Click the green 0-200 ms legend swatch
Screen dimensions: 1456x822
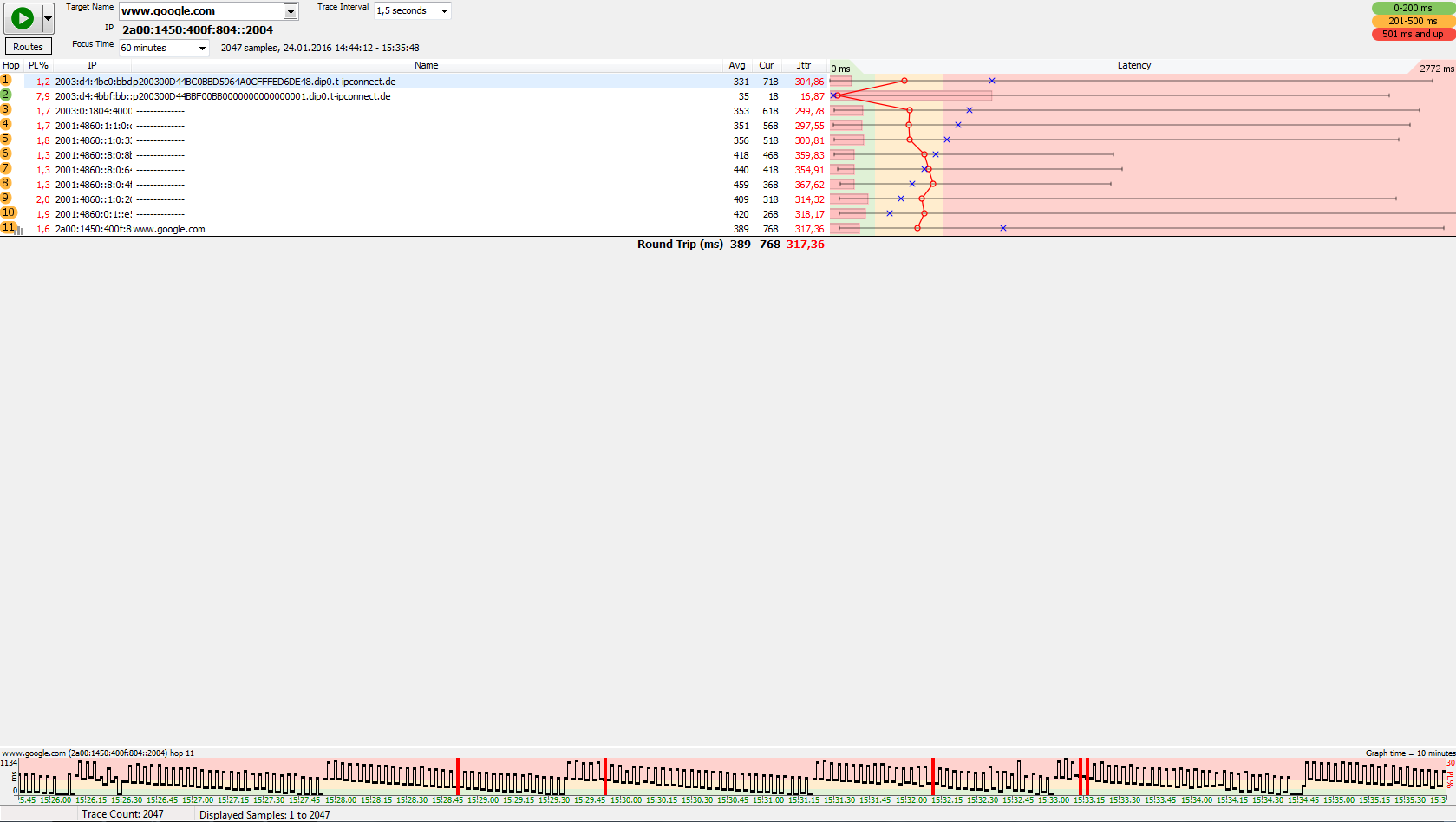coord(1413,8)
